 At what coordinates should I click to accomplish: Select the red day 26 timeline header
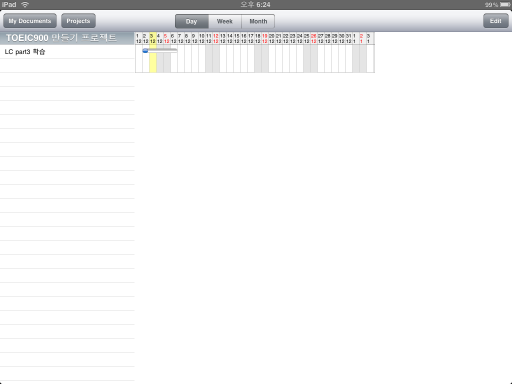coord(314,38)
